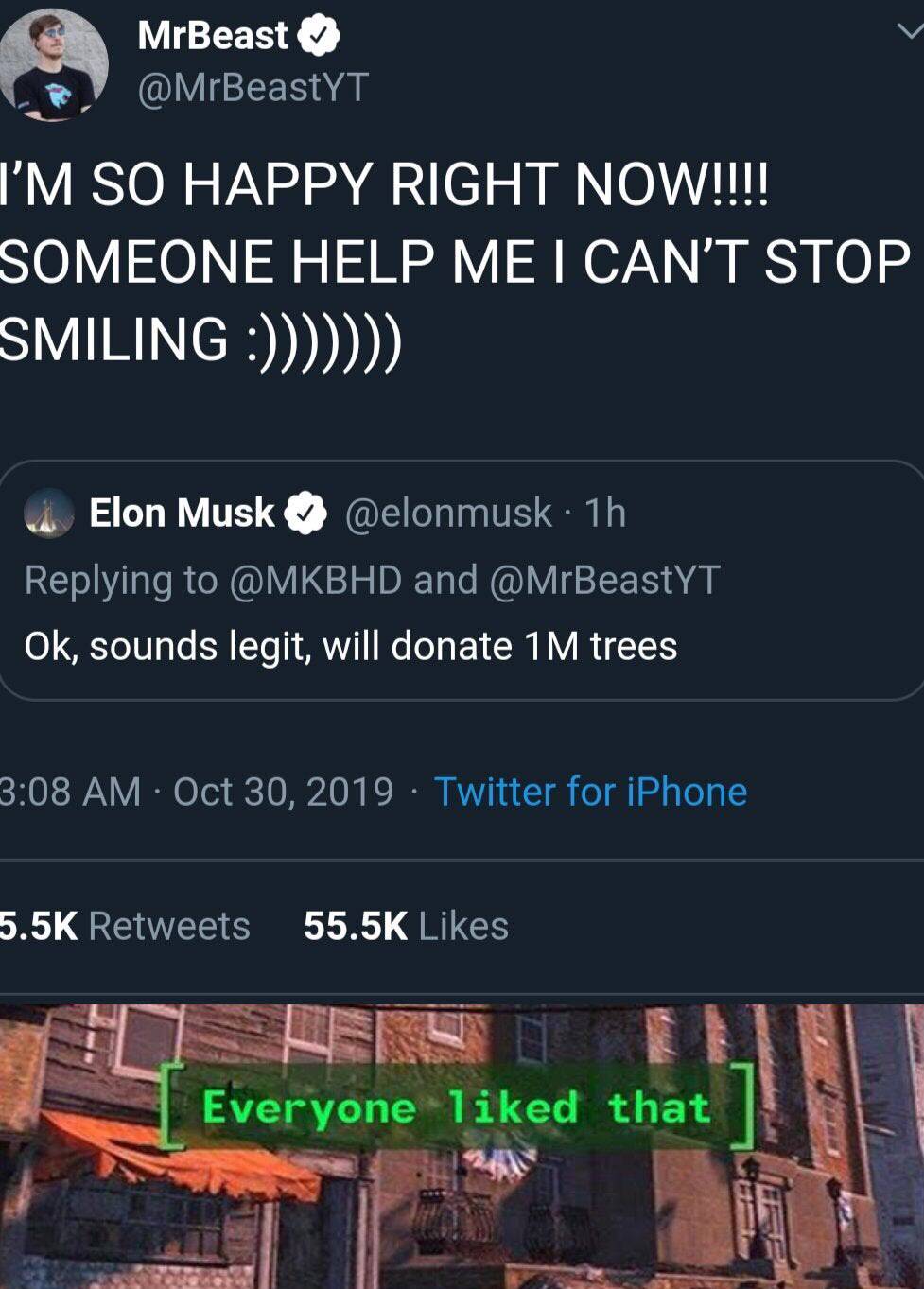Image resolution: width=924 pixels, height=1289 pixels.
Task: Open the @MKBHD mention in reply line
Action: coord(316,580)
